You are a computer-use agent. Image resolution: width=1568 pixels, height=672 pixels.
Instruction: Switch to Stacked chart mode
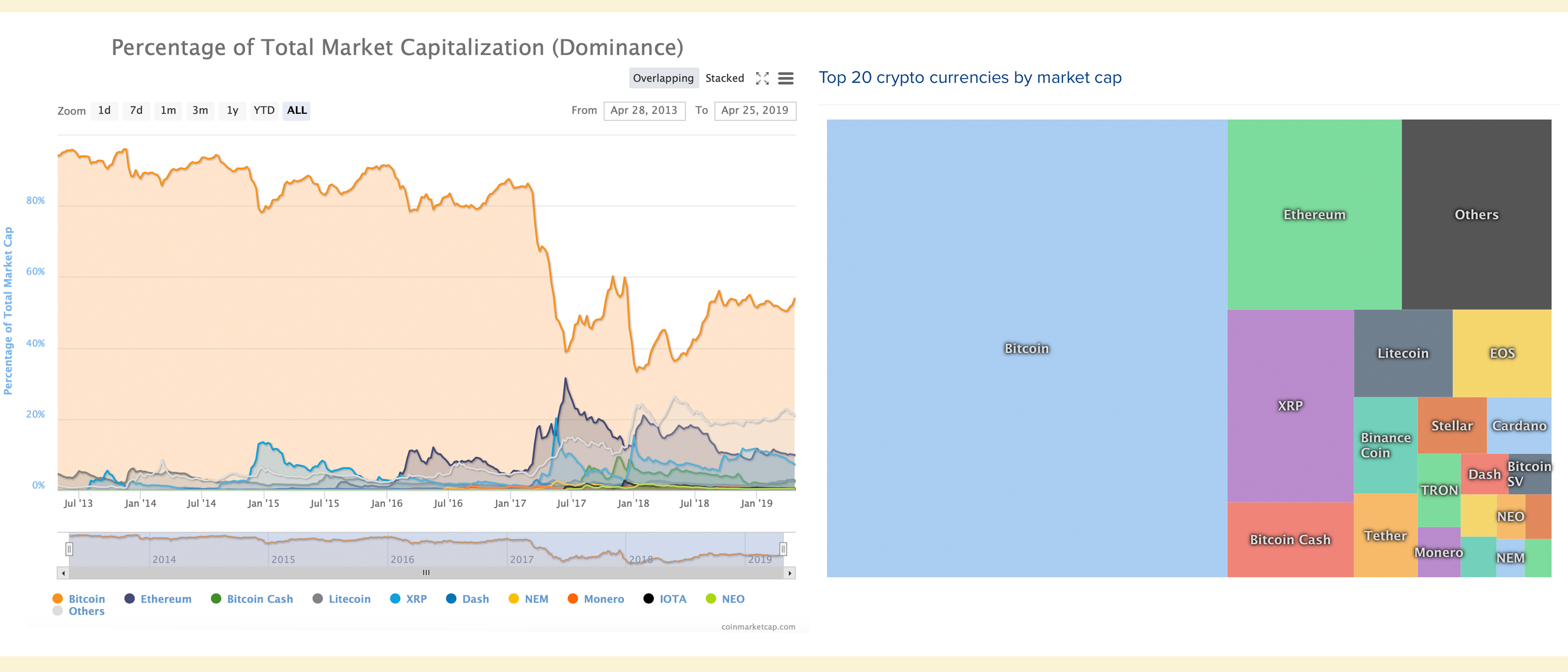[724, 78]
